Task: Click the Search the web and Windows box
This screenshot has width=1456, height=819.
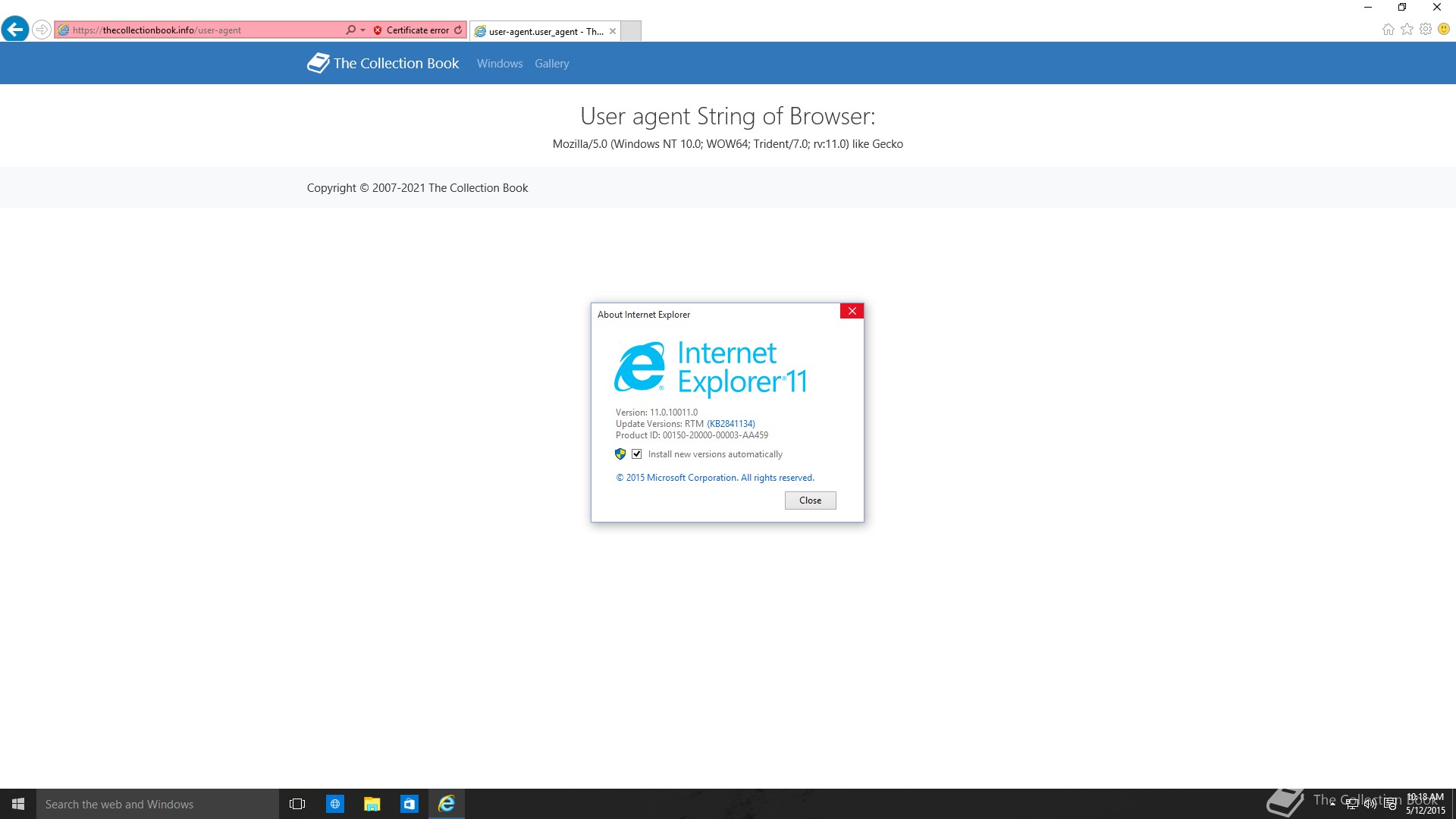Action: coord(158,804)
